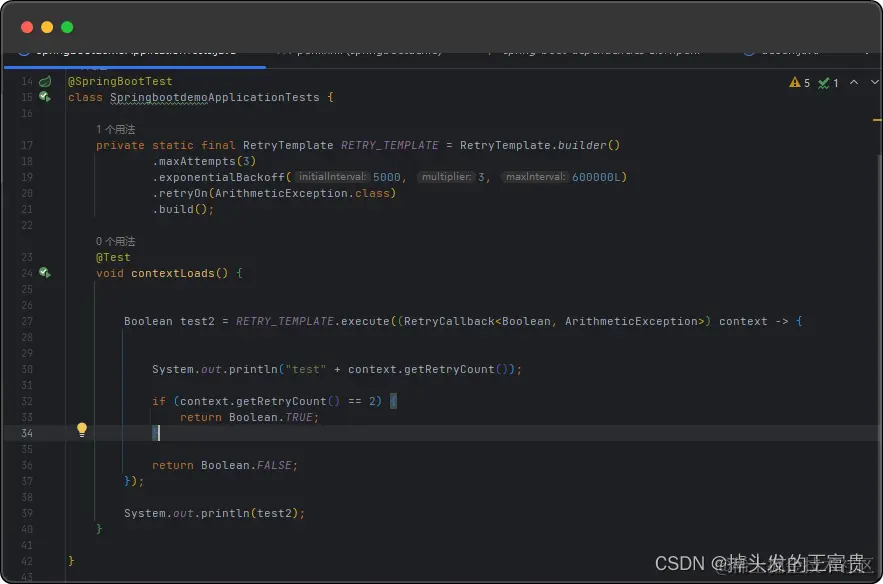The width and height of the screenshot is (883, 584).
Task: Click the value 600000L
Action: point(596,177)
